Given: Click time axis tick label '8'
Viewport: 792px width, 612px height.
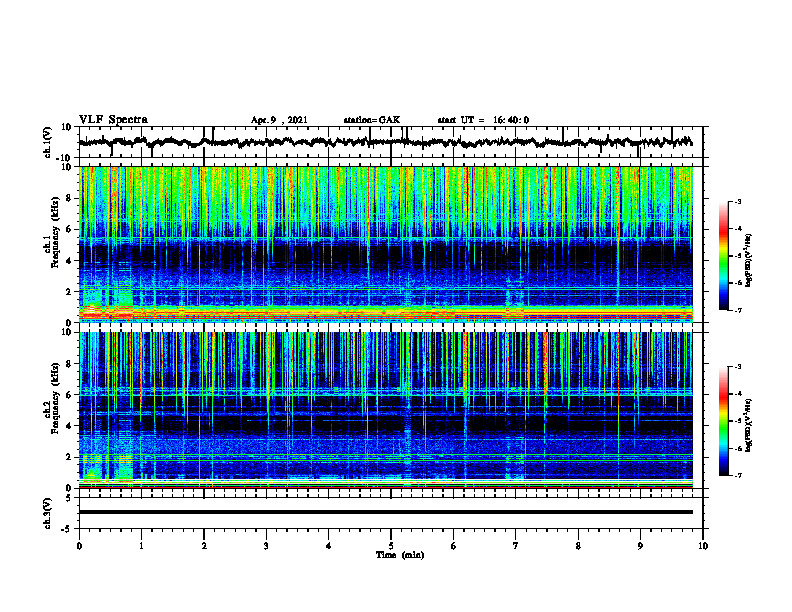Looking at the screenshot, I should [578, 546].
